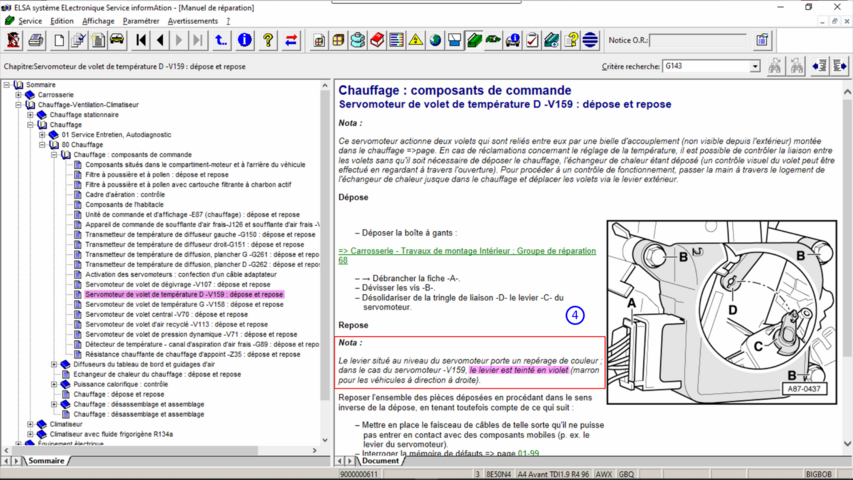Click the red and blue swap arrows icon
The image size is (853, 480).
[291, 40]
